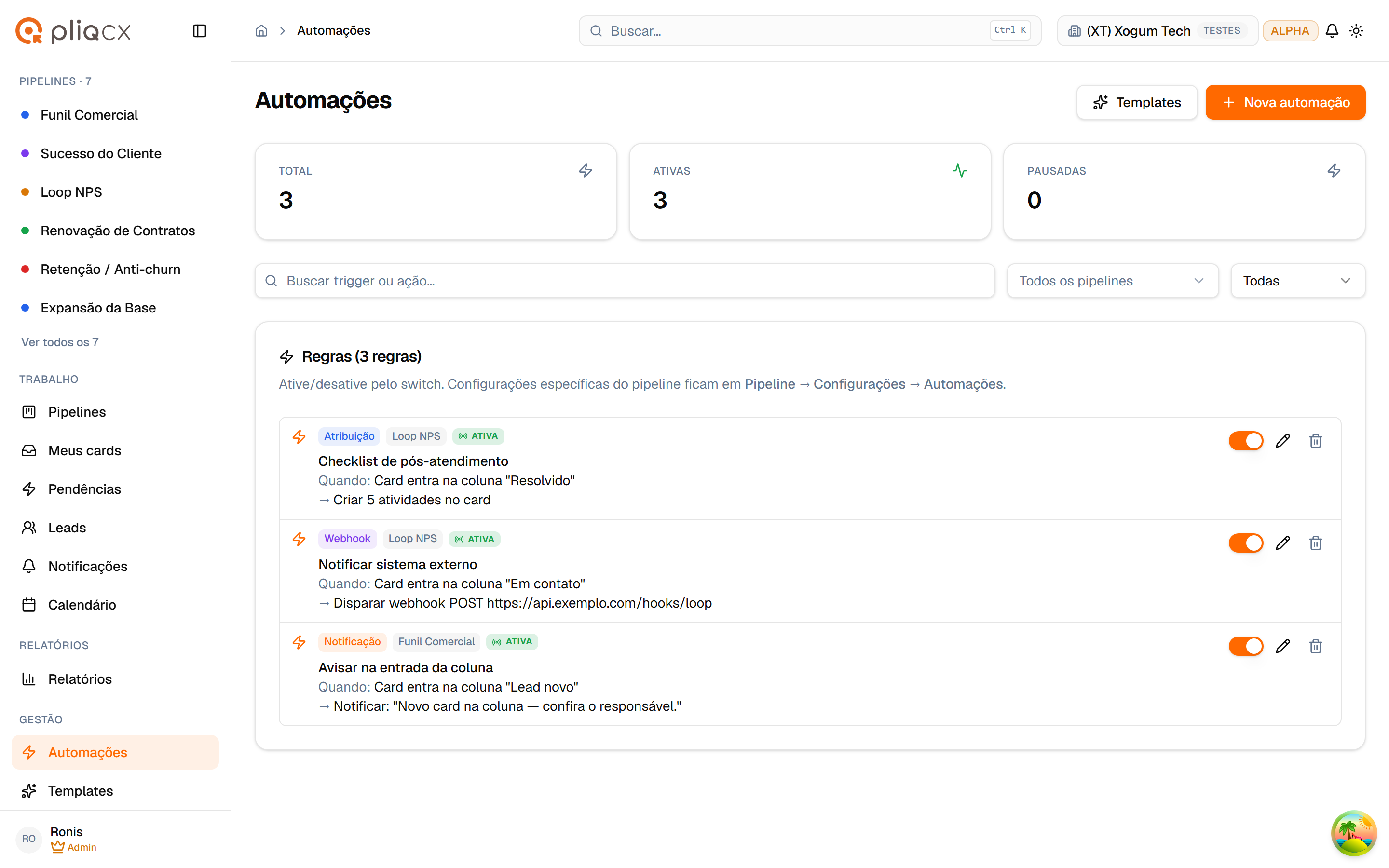Navigate to Leads
Screen dimensions: 1389x868
click(x=115, y=528)
